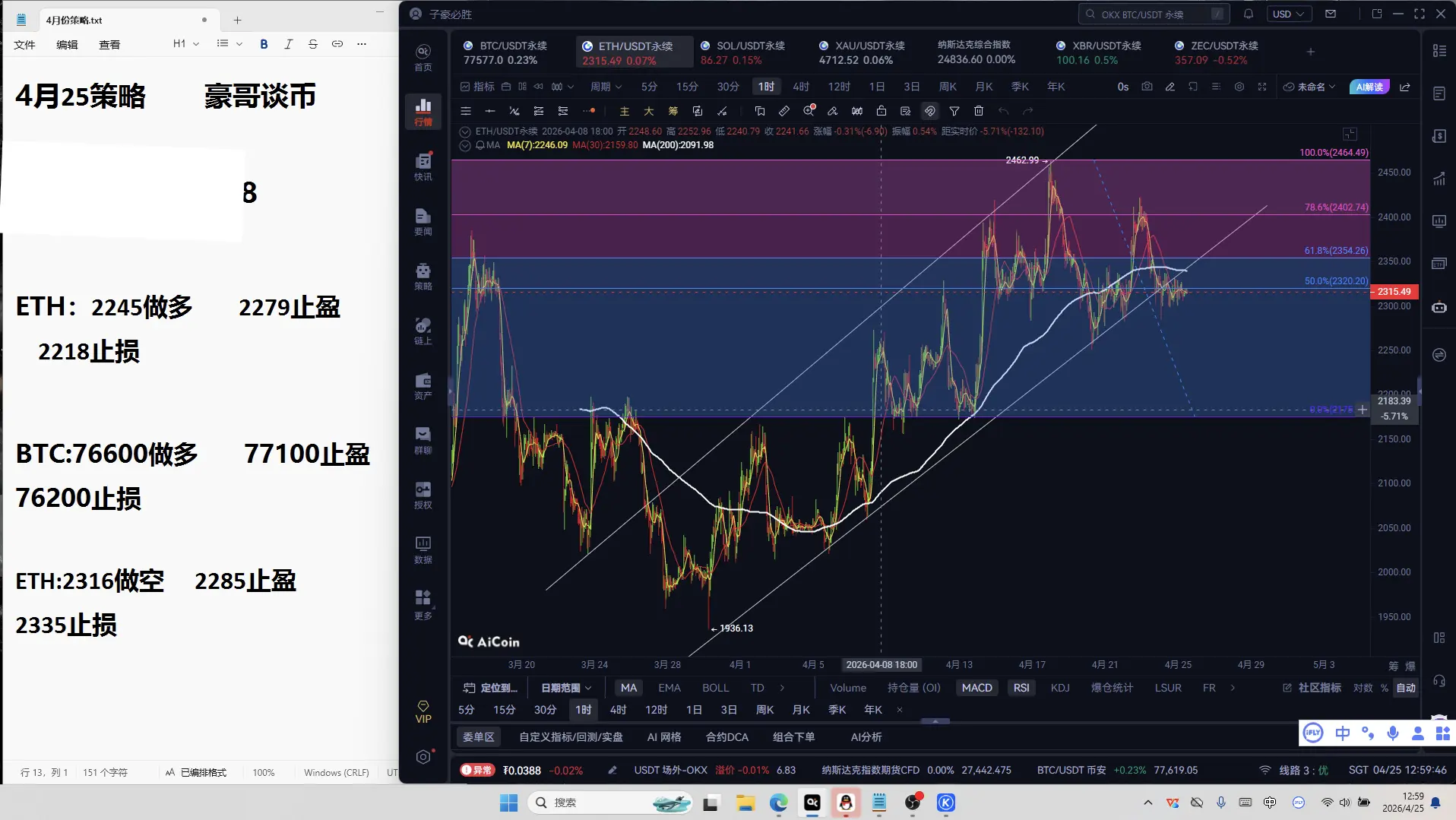Select the ruler measurement tool
Viewport: 1456px width, 820px height.
784,111
